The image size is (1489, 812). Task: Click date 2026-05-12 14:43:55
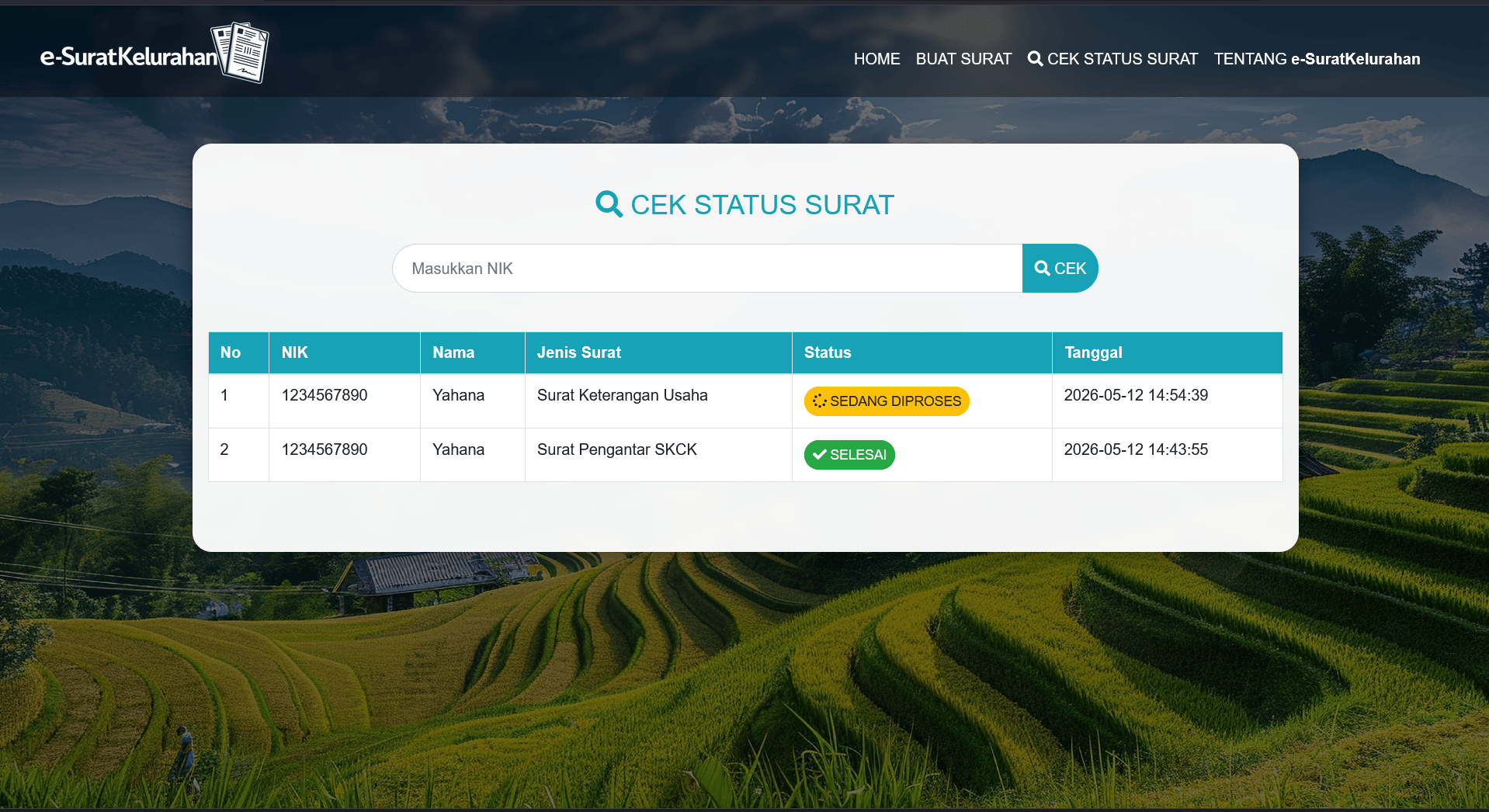click(x=1136, y=449)
